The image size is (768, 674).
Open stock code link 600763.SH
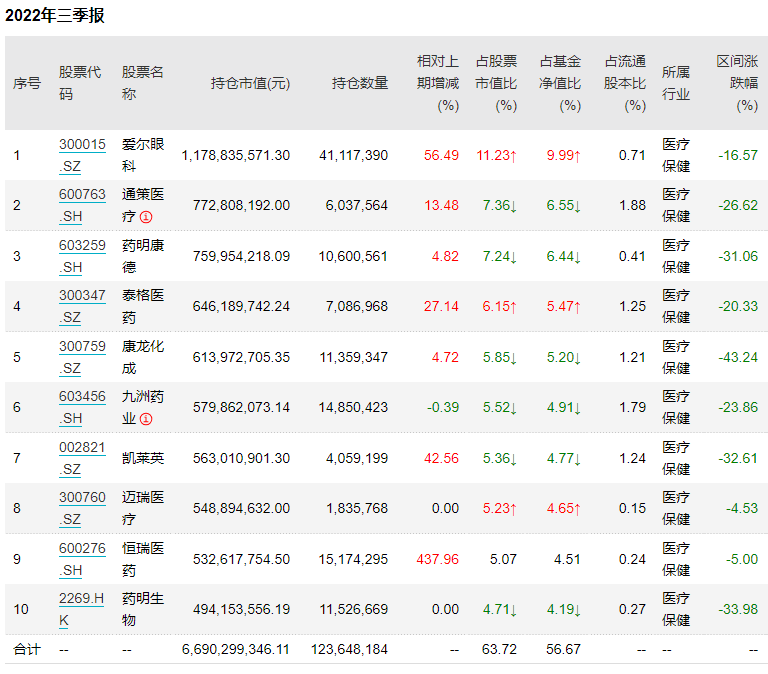81,205
